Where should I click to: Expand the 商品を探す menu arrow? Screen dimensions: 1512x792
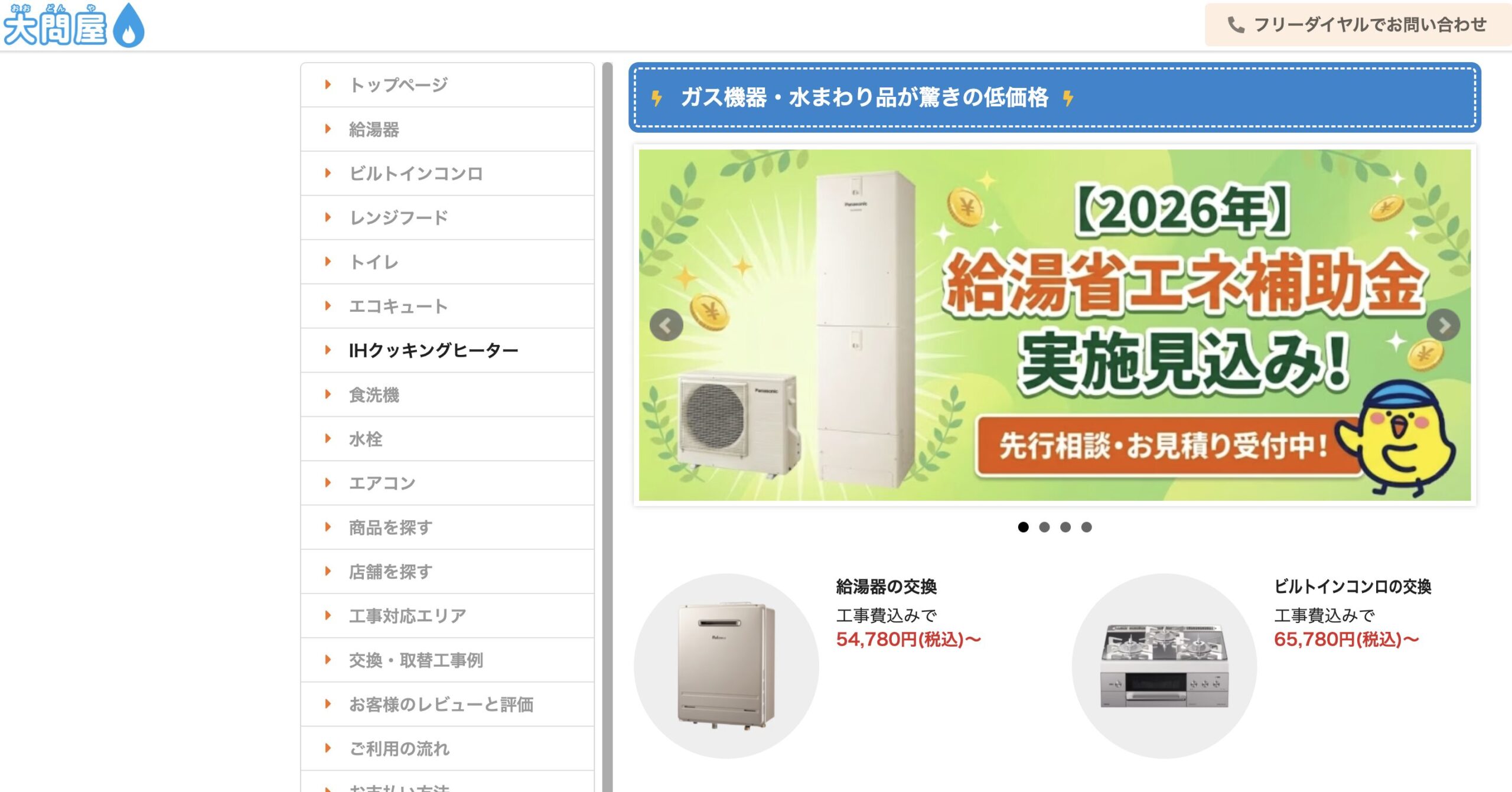tap(328, 527)
